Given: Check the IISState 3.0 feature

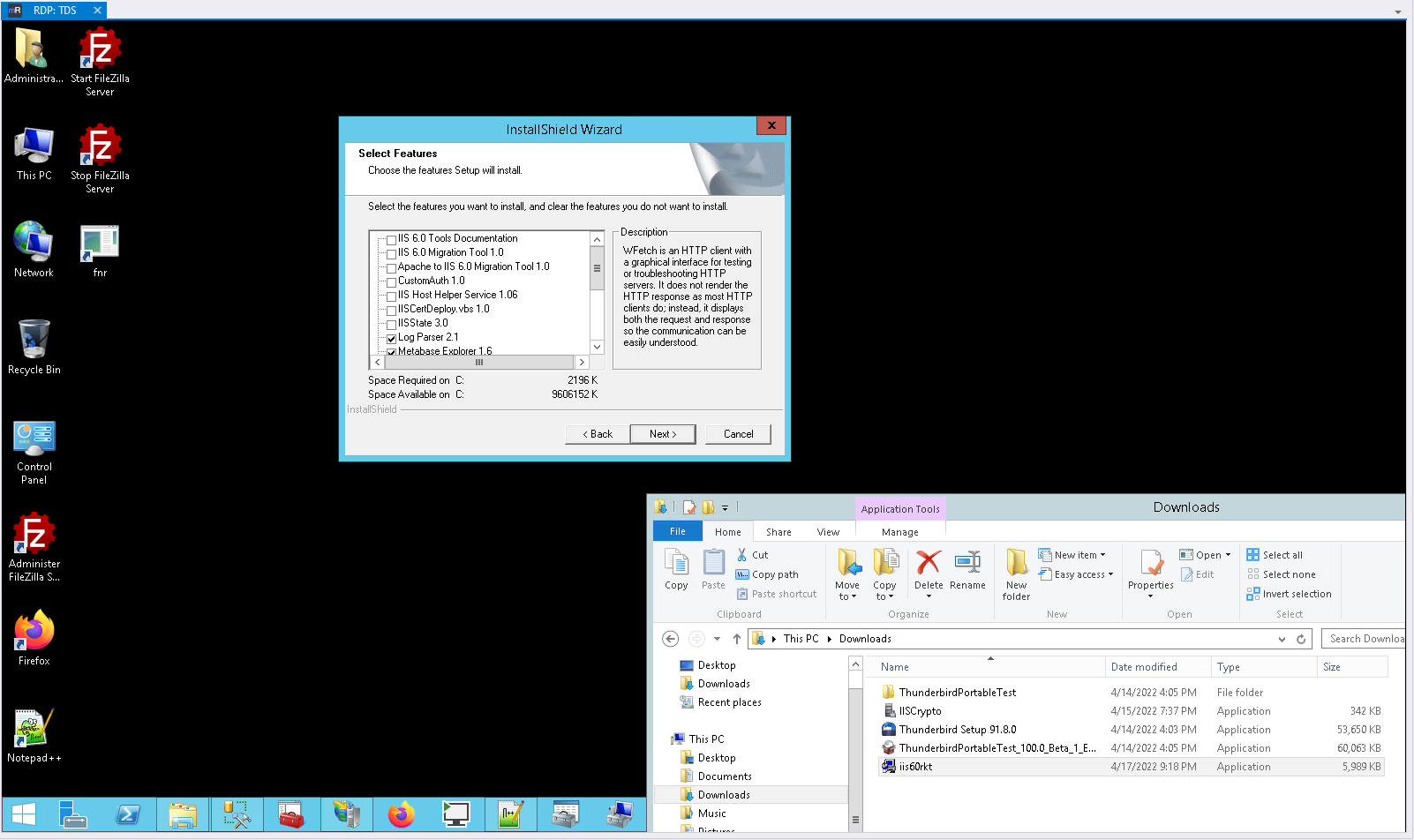Looking at the screenshot, I should click(392, 325).
